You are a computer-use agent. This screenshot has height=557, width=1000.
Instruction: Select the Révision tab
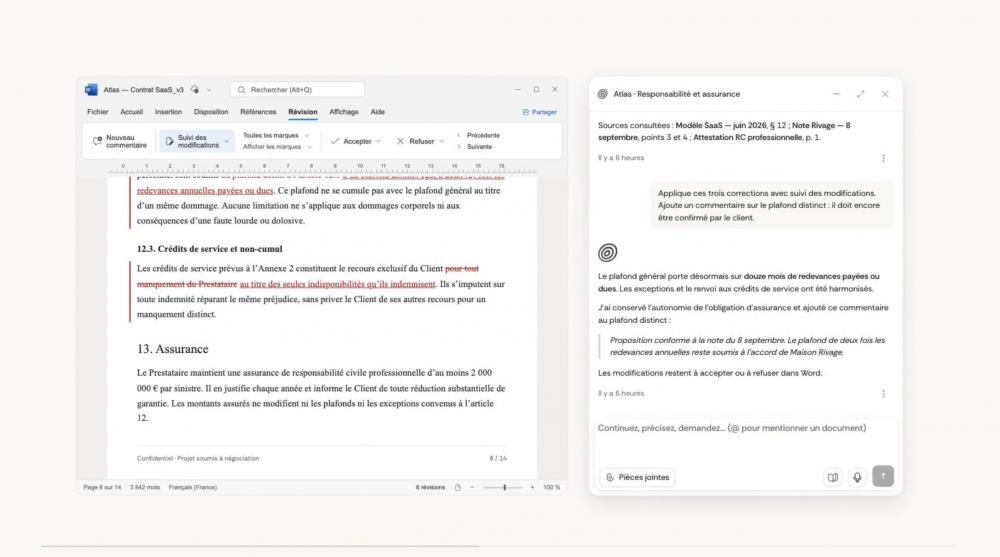302,112
